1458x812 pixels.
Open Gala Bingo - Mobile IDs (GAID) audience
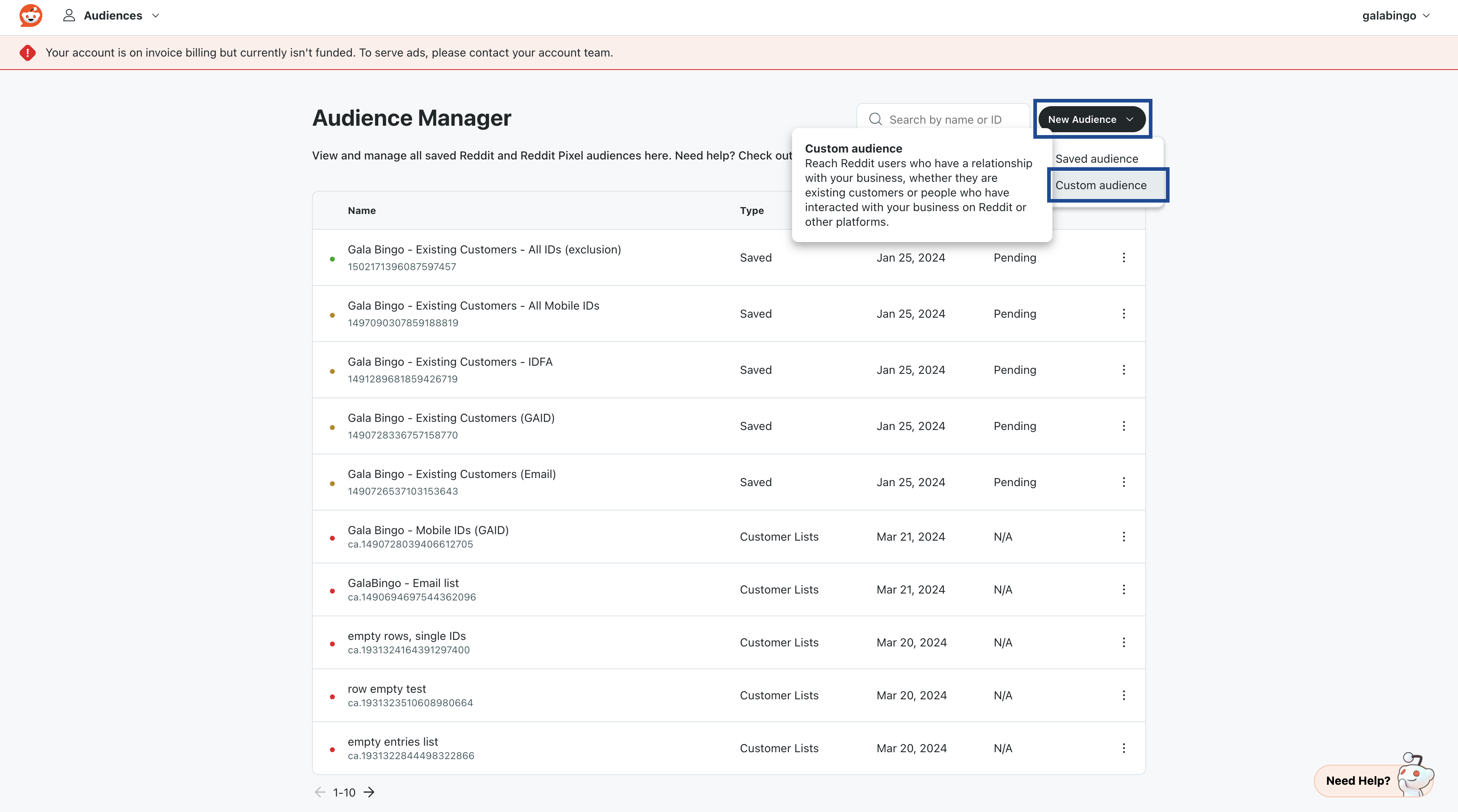pos(428,530)
